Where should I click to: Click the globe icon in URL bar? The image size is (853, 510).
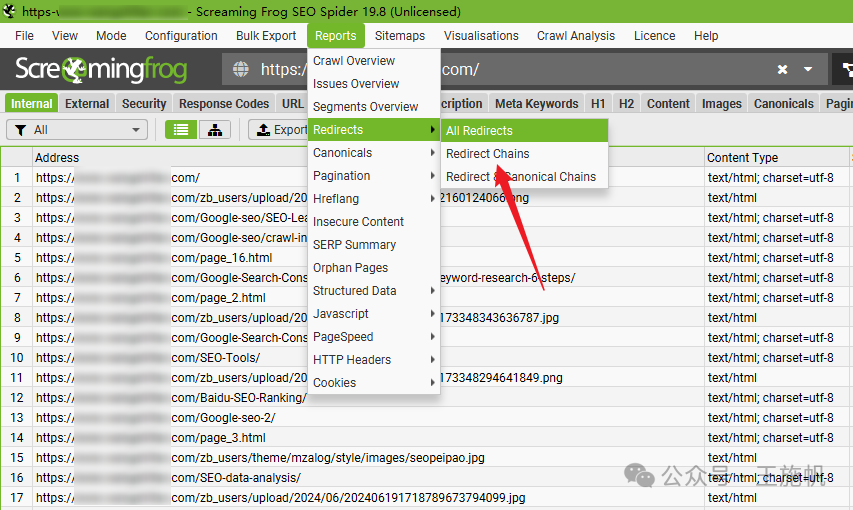240,69
